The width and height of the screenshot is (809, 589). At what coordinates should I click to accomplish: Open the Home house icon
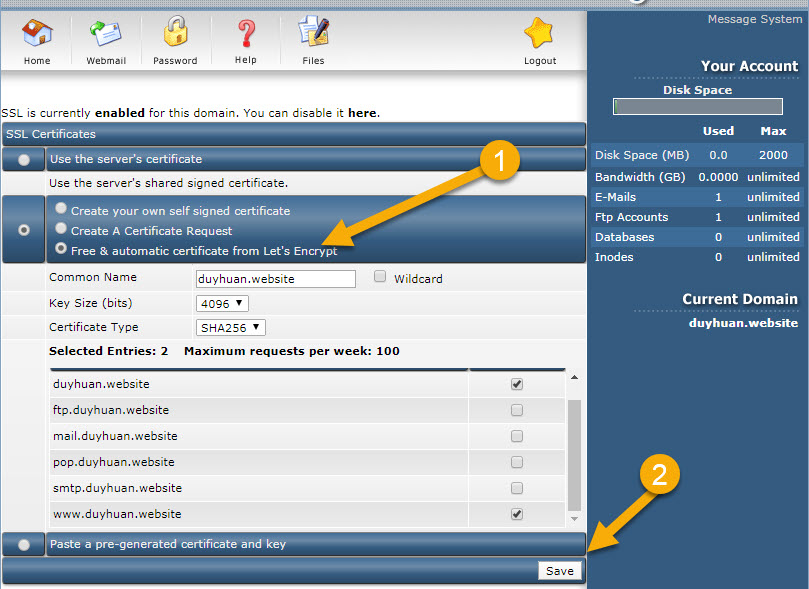coord(37,35)
